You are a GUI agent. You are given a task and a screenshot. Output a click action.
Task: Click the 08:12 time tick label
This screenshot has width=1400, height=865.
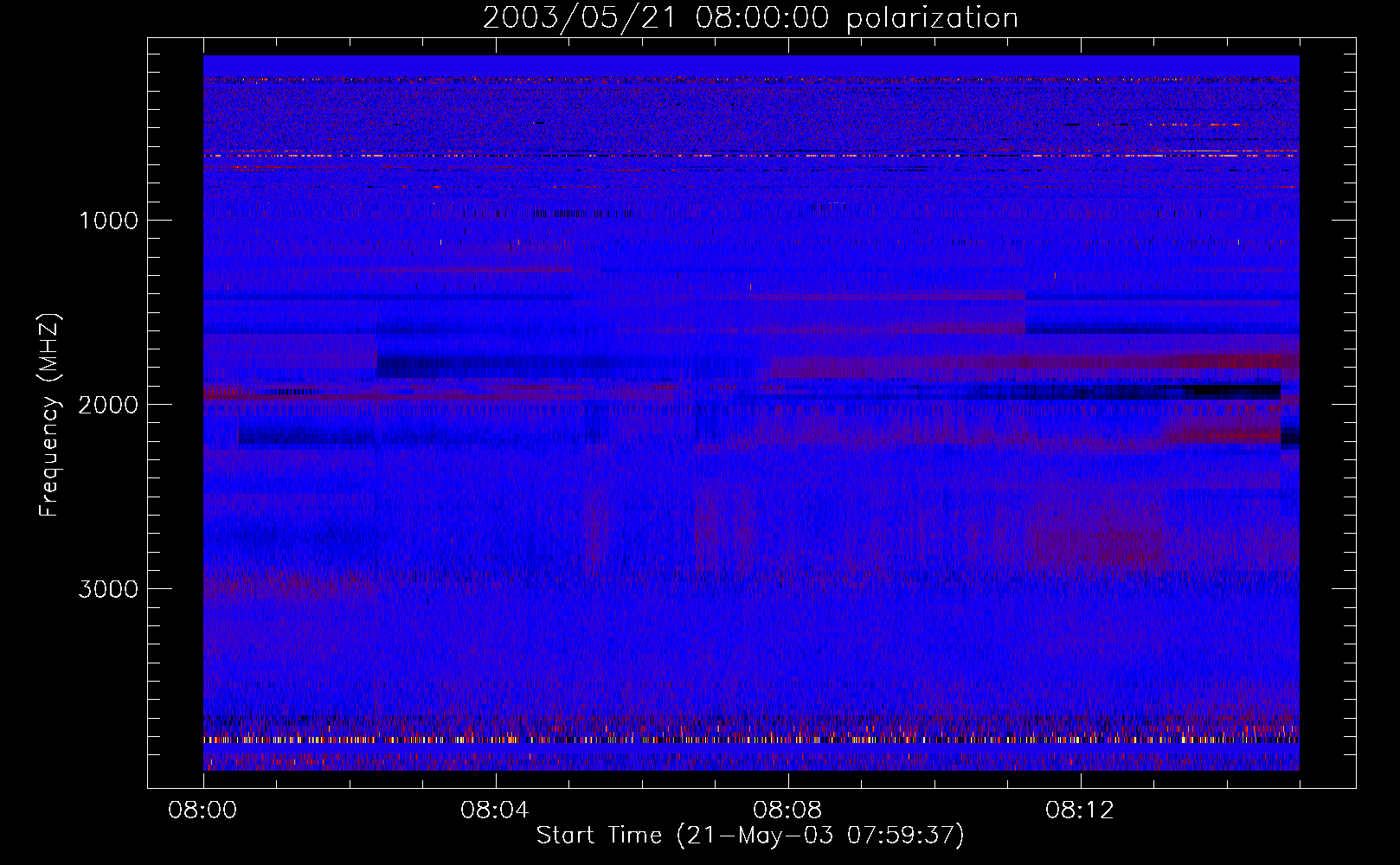1080,811
